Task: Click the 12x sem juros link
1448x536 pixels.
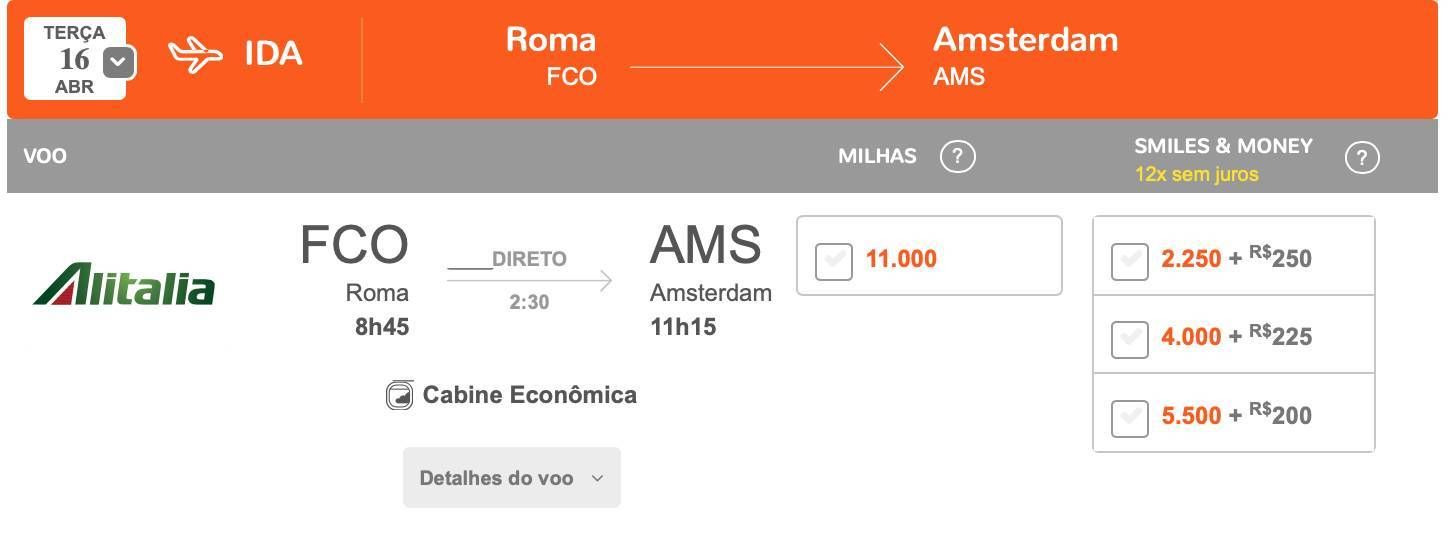Action: tap(1196, 174)
